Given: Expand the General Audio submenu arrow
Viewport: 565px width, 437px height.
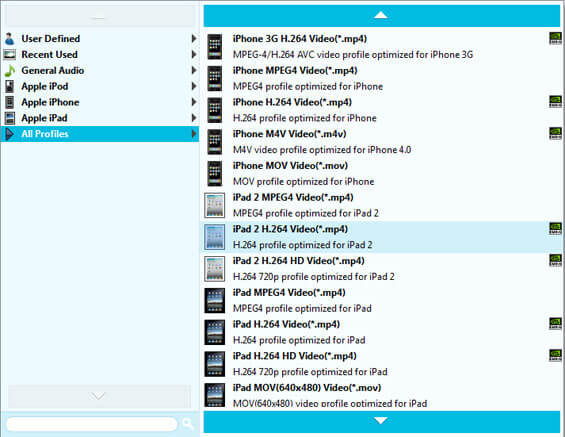Looking at the screenshot, I should point(194,70).
